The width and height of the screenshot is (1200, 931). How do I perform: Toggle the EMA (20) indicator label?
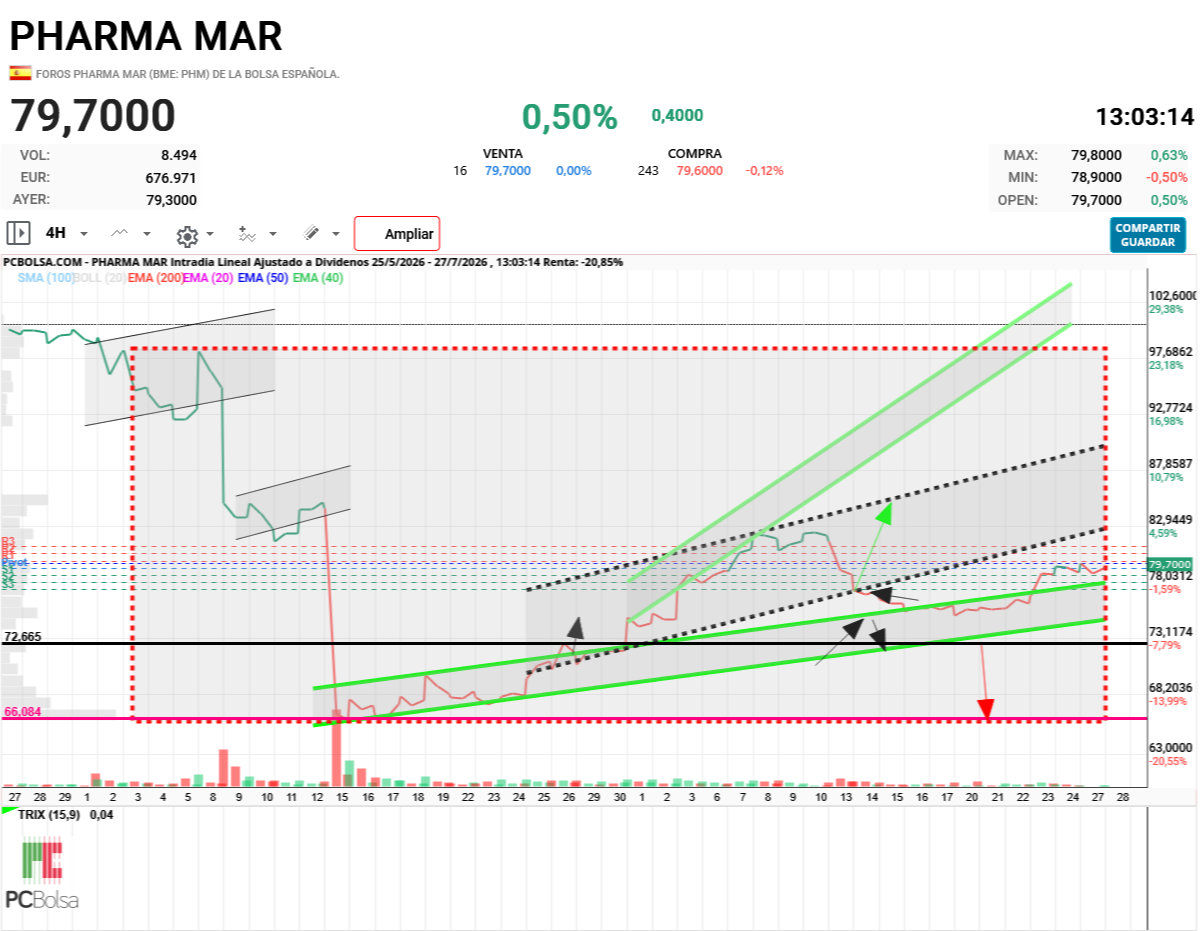tap(209, 277)
